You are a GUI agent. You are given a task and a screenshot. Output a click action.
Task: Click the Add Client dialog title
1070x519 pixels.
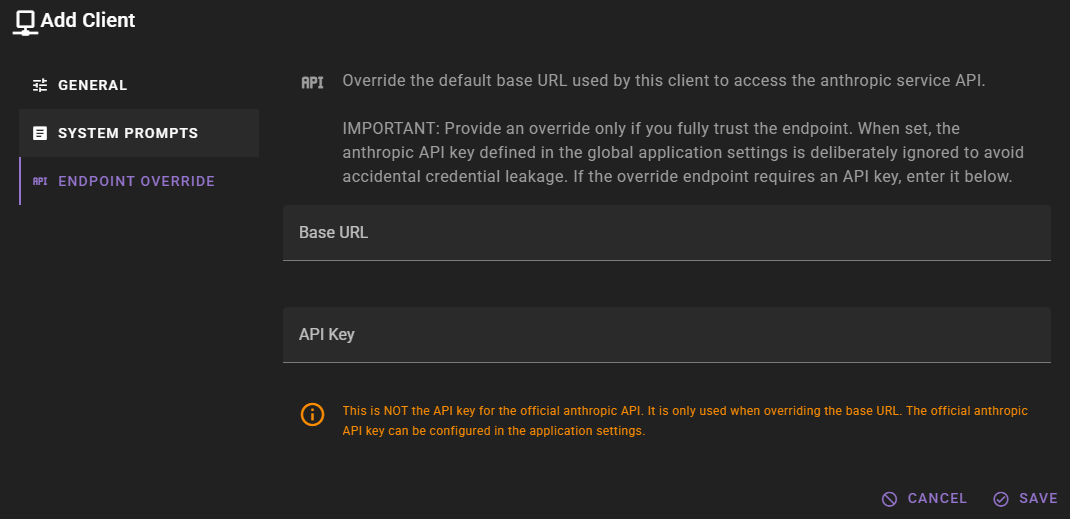[87, 20]
